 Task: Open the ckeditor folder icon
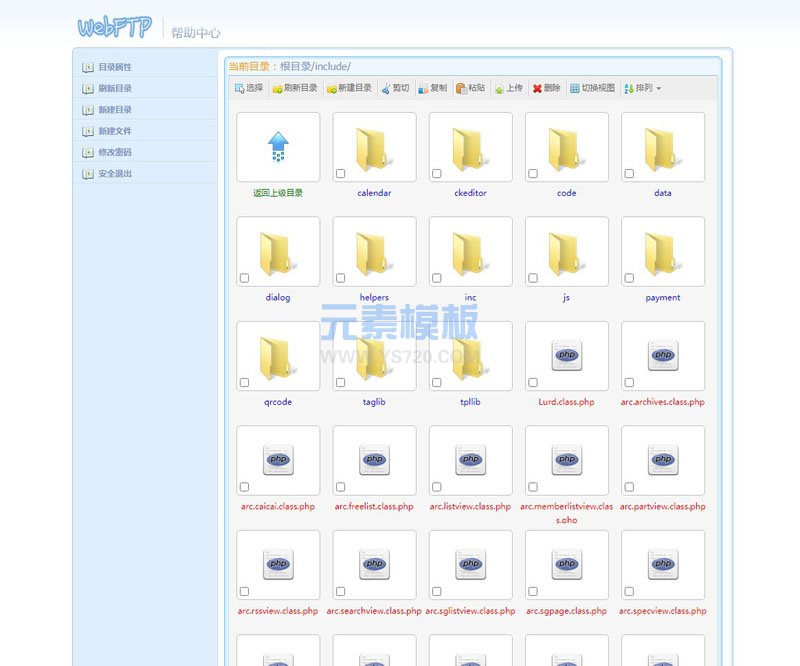pyautogui.click(x=470, y=149)
